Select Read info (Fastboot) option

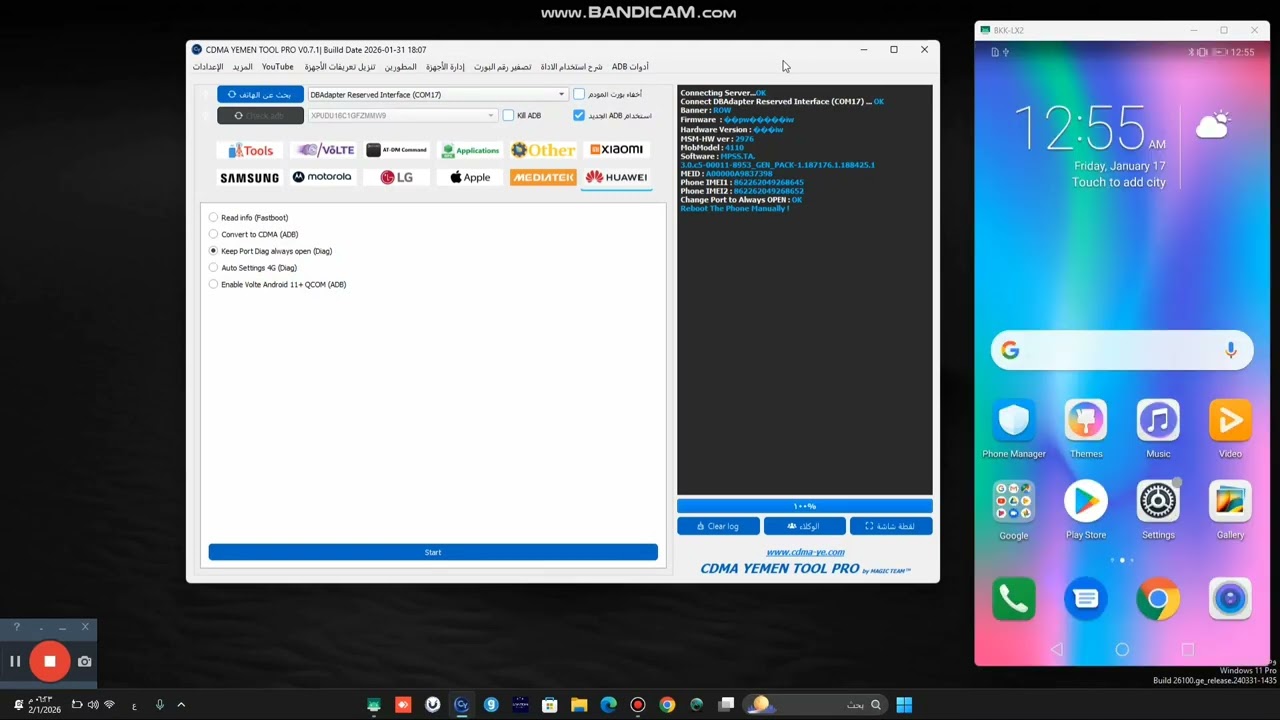[x=249, y=218]
